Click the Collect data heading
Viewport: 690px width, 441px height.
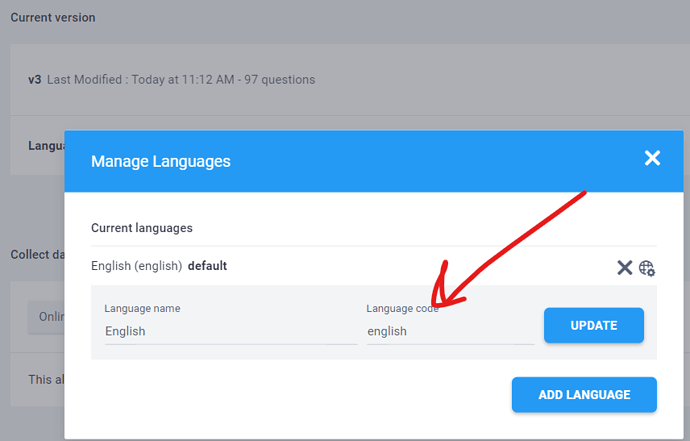[37, 254]
